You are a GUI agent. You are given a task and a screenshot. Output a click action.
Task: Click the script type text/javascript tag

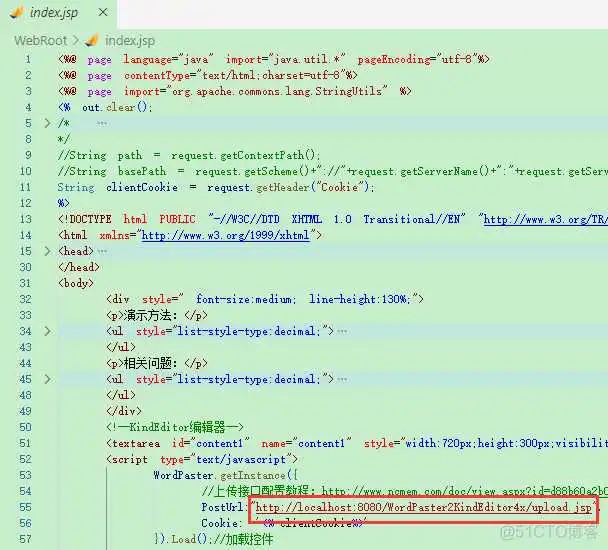click(x=202, y=459)
